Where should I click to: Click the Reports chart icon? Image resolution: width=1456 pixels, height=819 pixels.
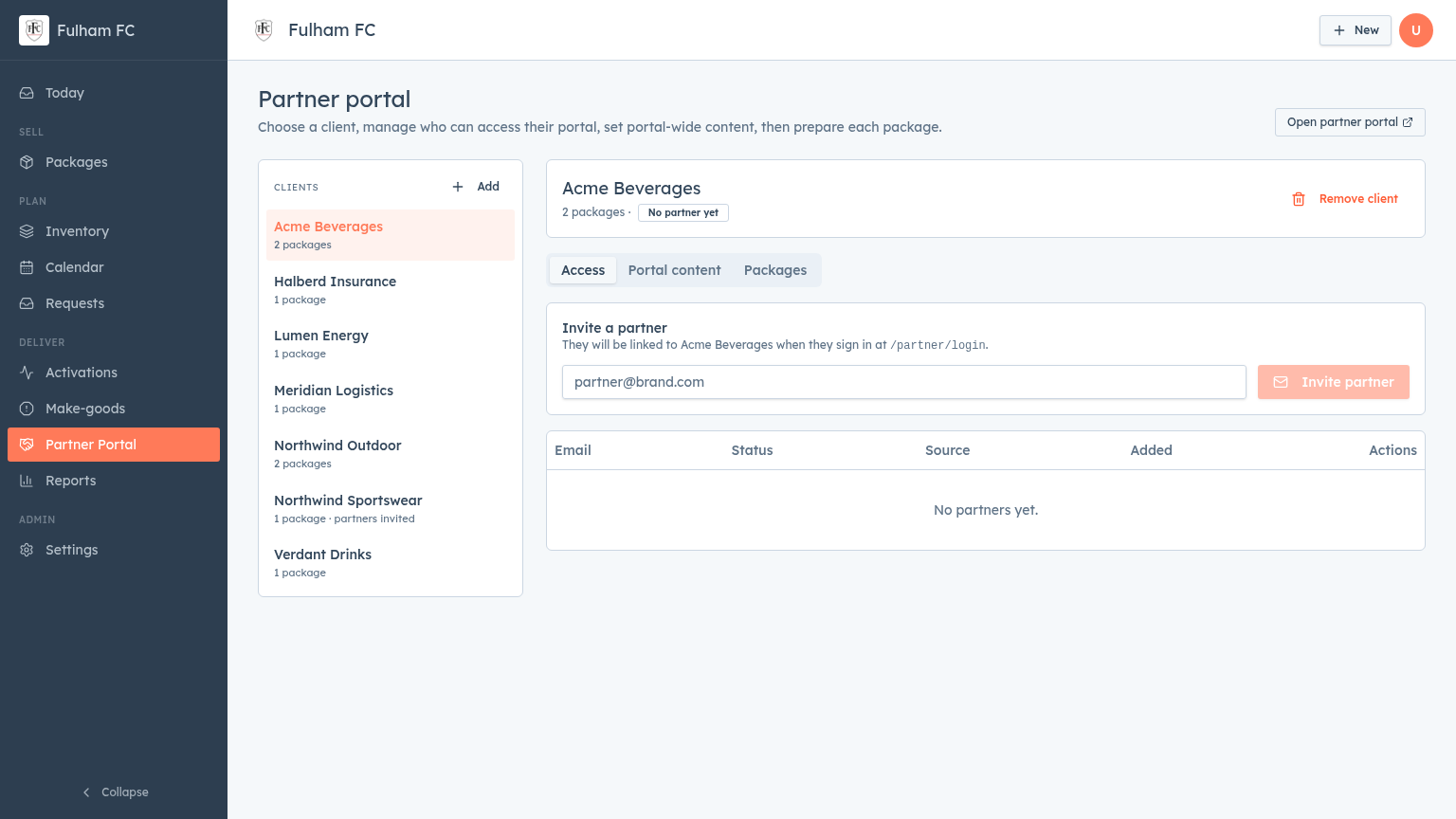27,481
